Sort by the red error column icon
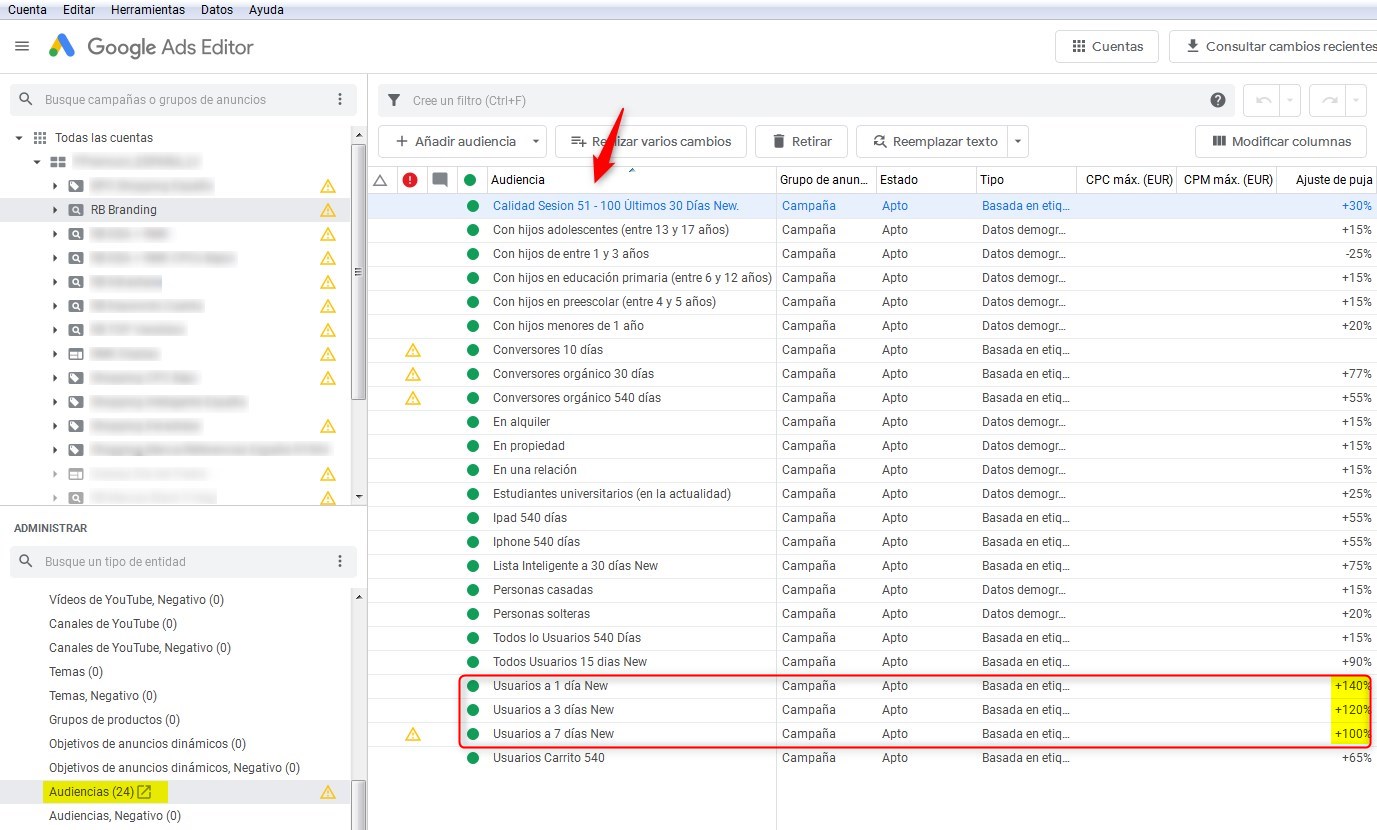Viewport: 1377px width, 830px height. coord(410,180)
